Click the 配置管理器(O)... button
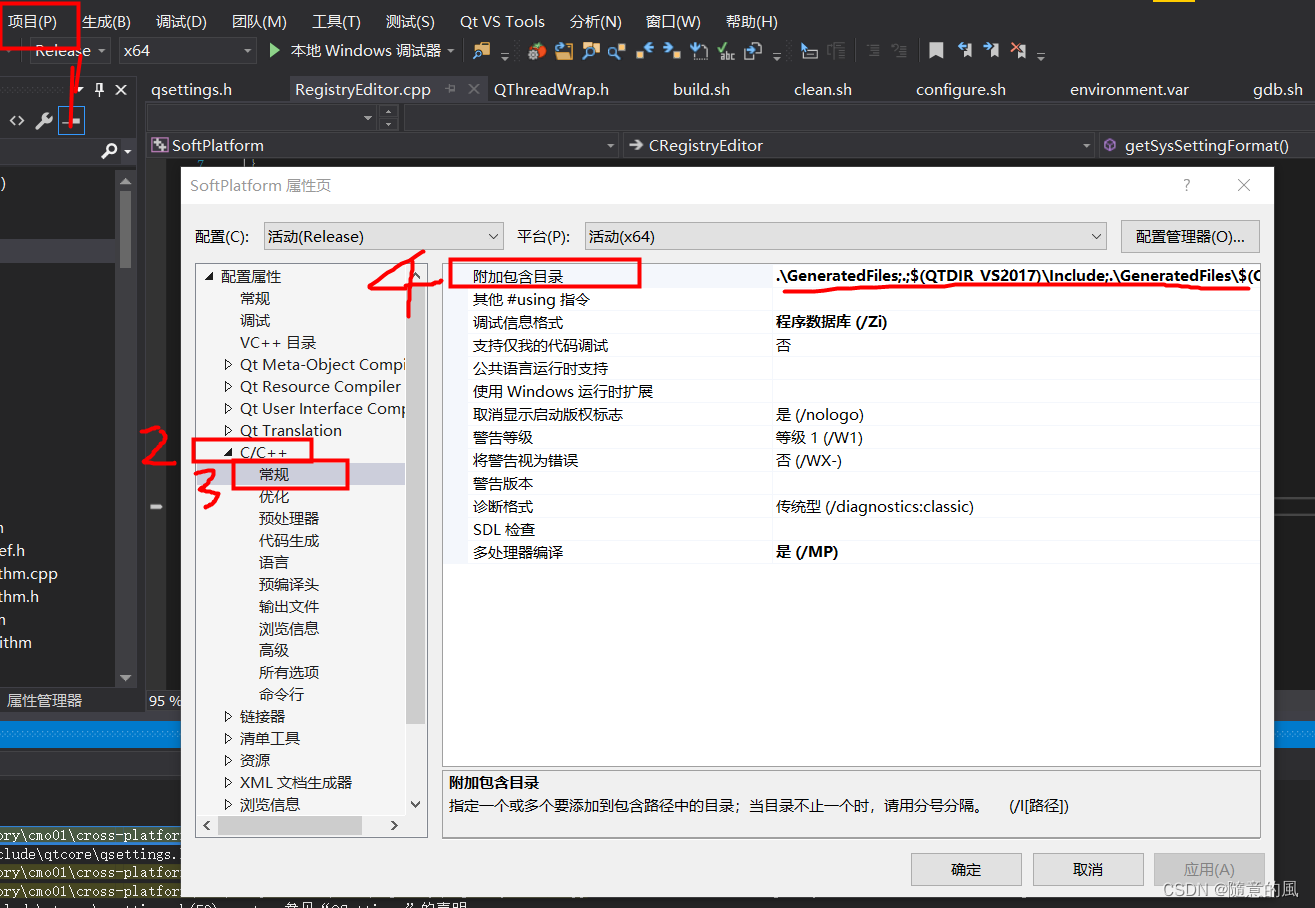This screenshot has height=908, width=1315. [1190, 236]
